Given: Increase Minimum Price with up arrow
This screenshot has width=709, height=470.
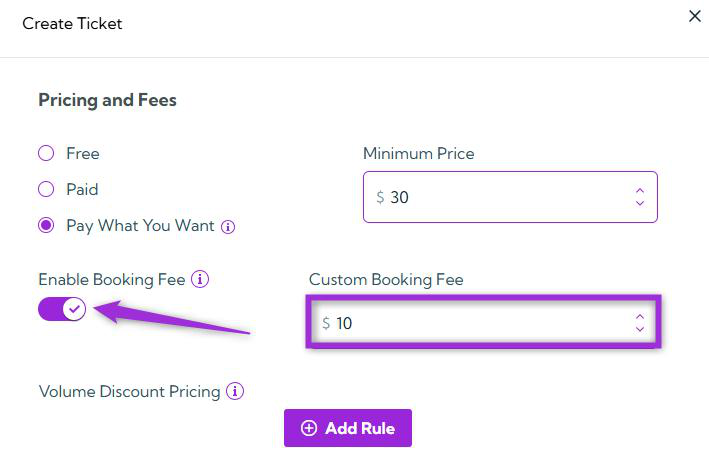Looking at the screenshot, I should click(x=640, y=190).
